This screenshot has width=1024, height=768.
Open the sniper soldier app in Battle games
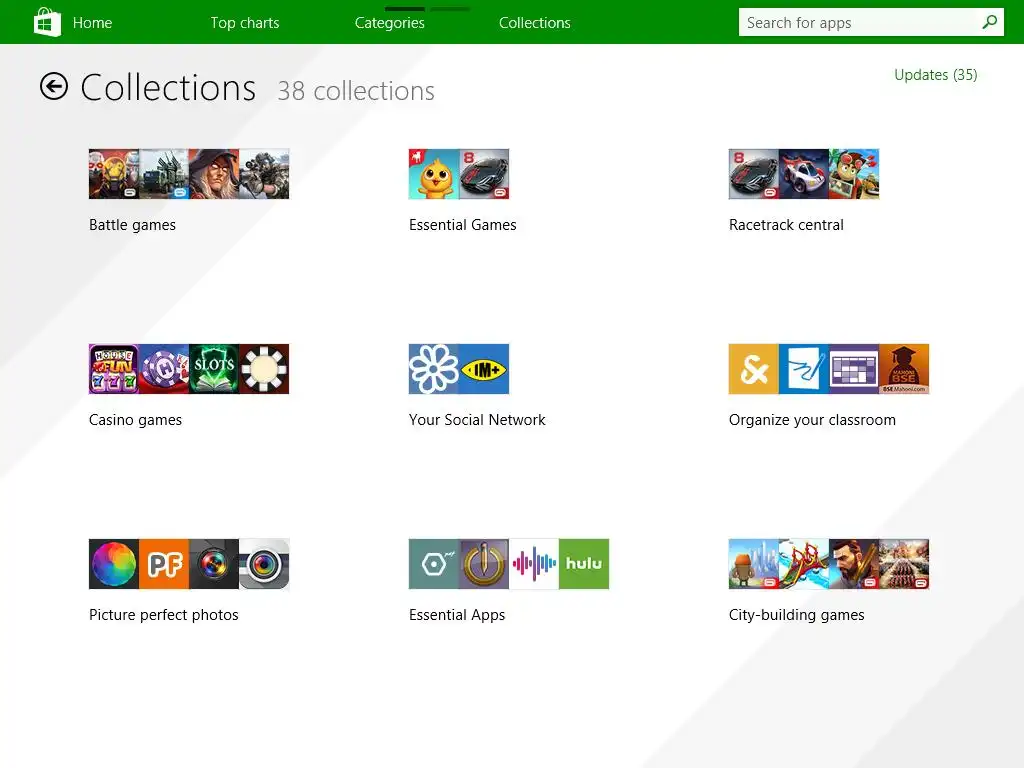tap(264, 174)
